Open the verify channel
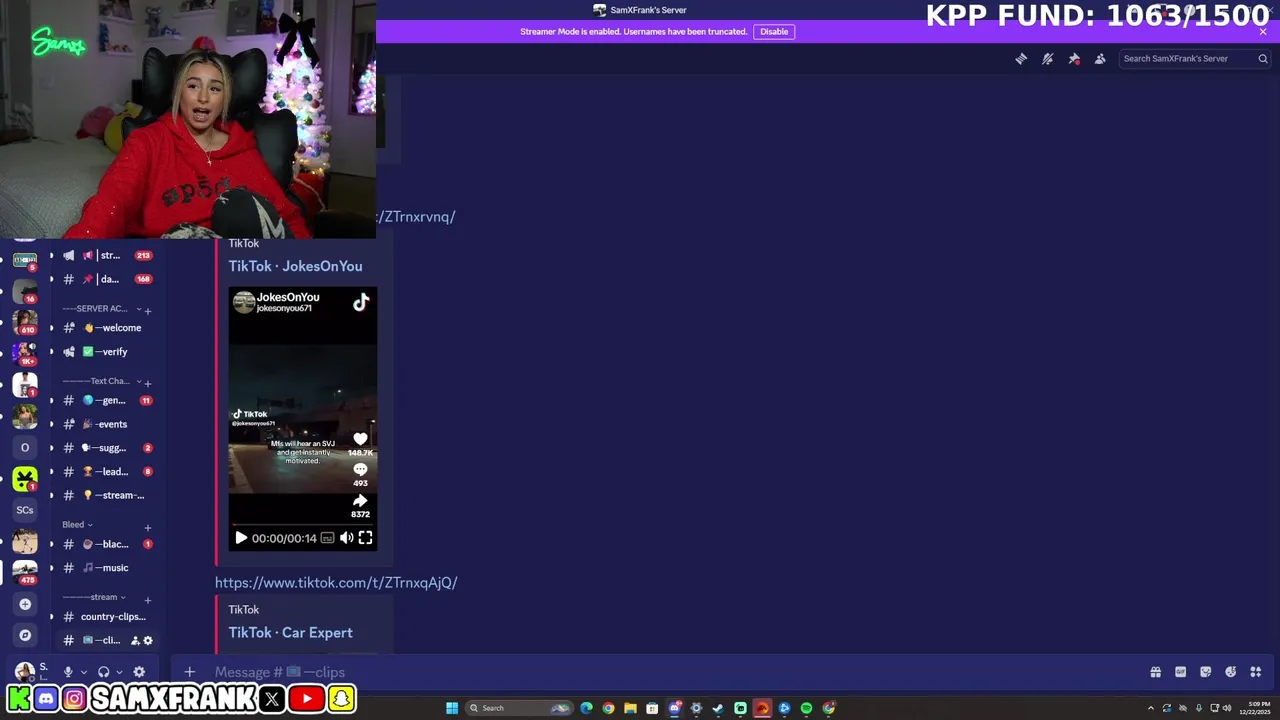1280x720 pixels. pos(106,352)
